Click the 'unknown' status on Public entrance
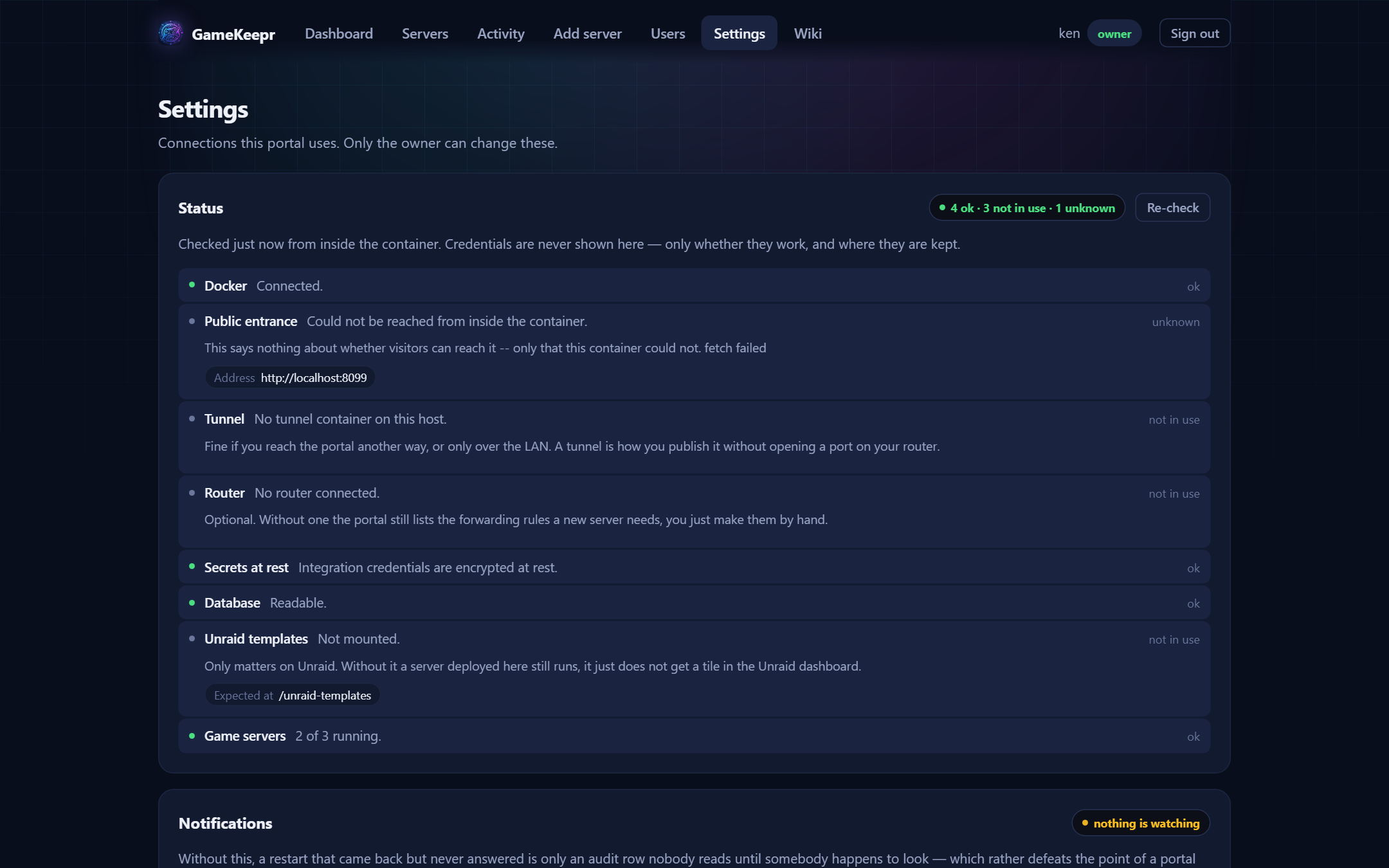The width and height of the screenshot is (1389, 868). 1176,322
